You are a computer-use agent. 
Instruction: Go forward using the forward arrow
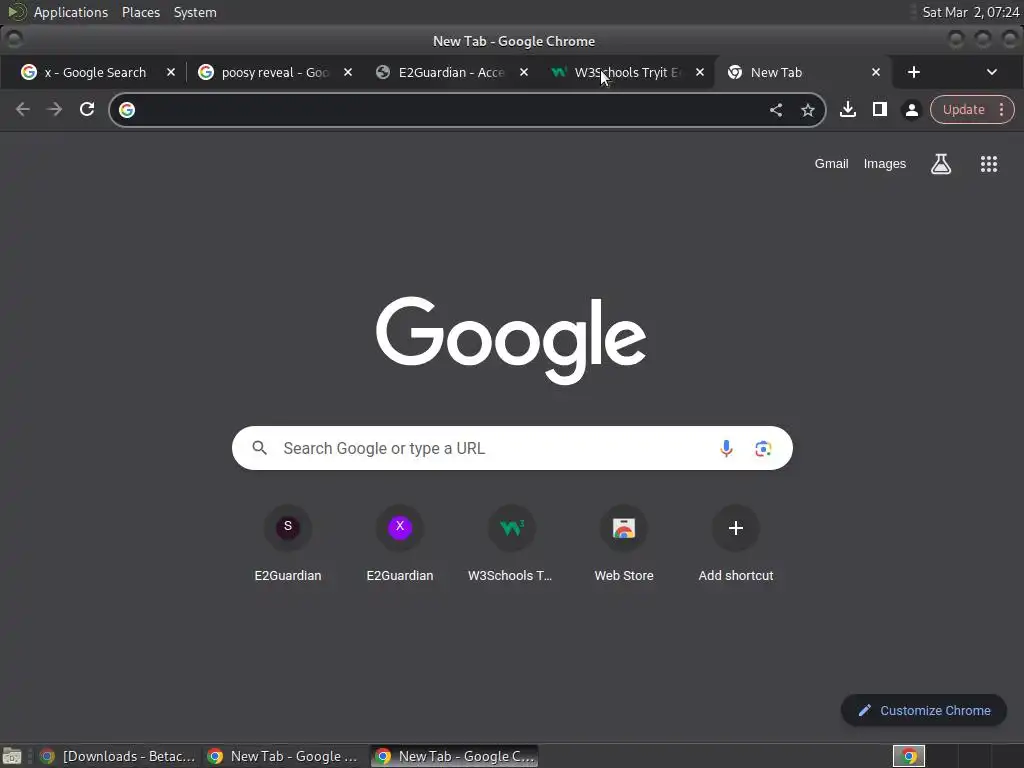pos(55,110)
